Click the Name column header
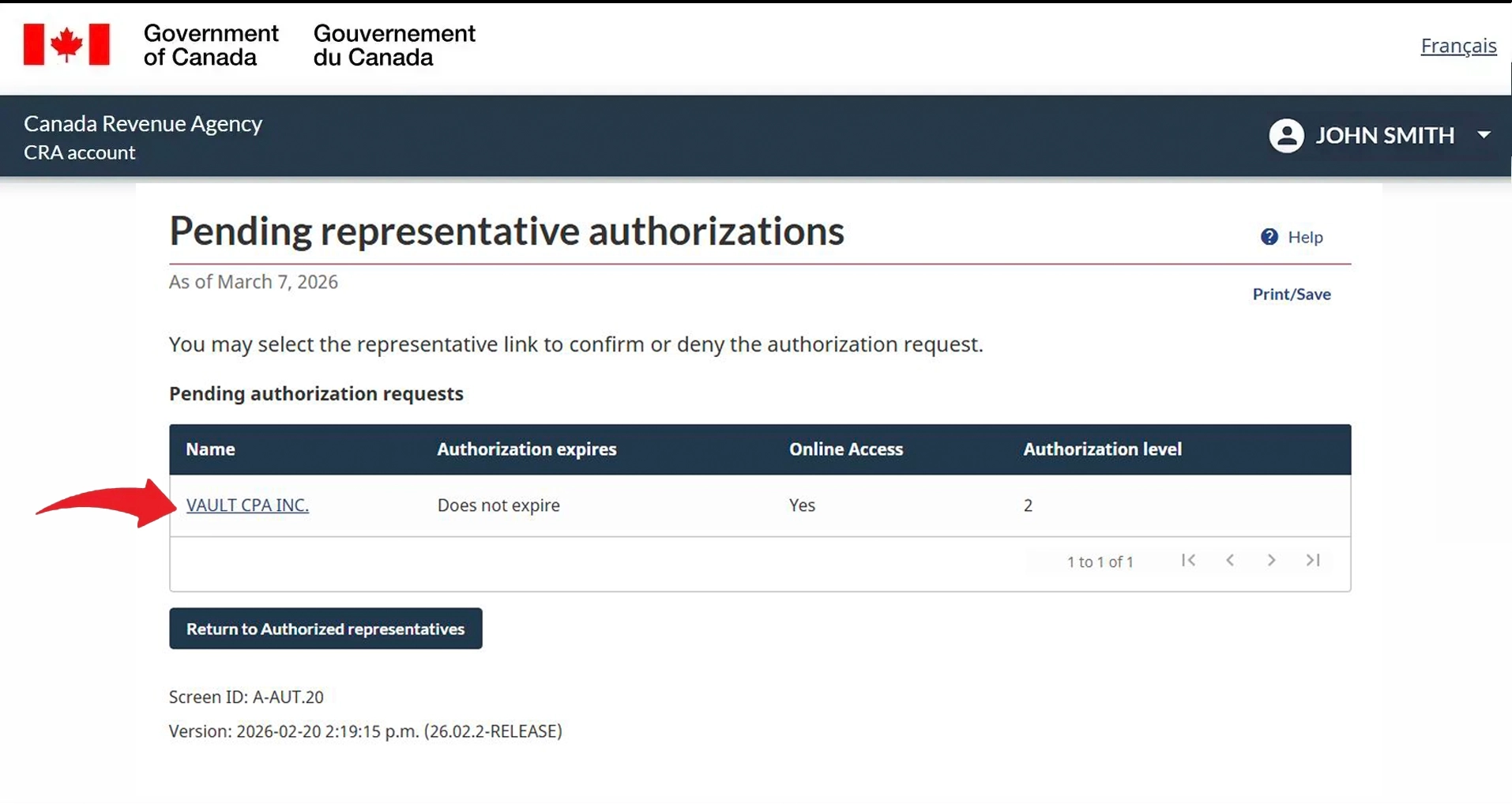Screen dimensions: 1512x804 coord(210,449)
